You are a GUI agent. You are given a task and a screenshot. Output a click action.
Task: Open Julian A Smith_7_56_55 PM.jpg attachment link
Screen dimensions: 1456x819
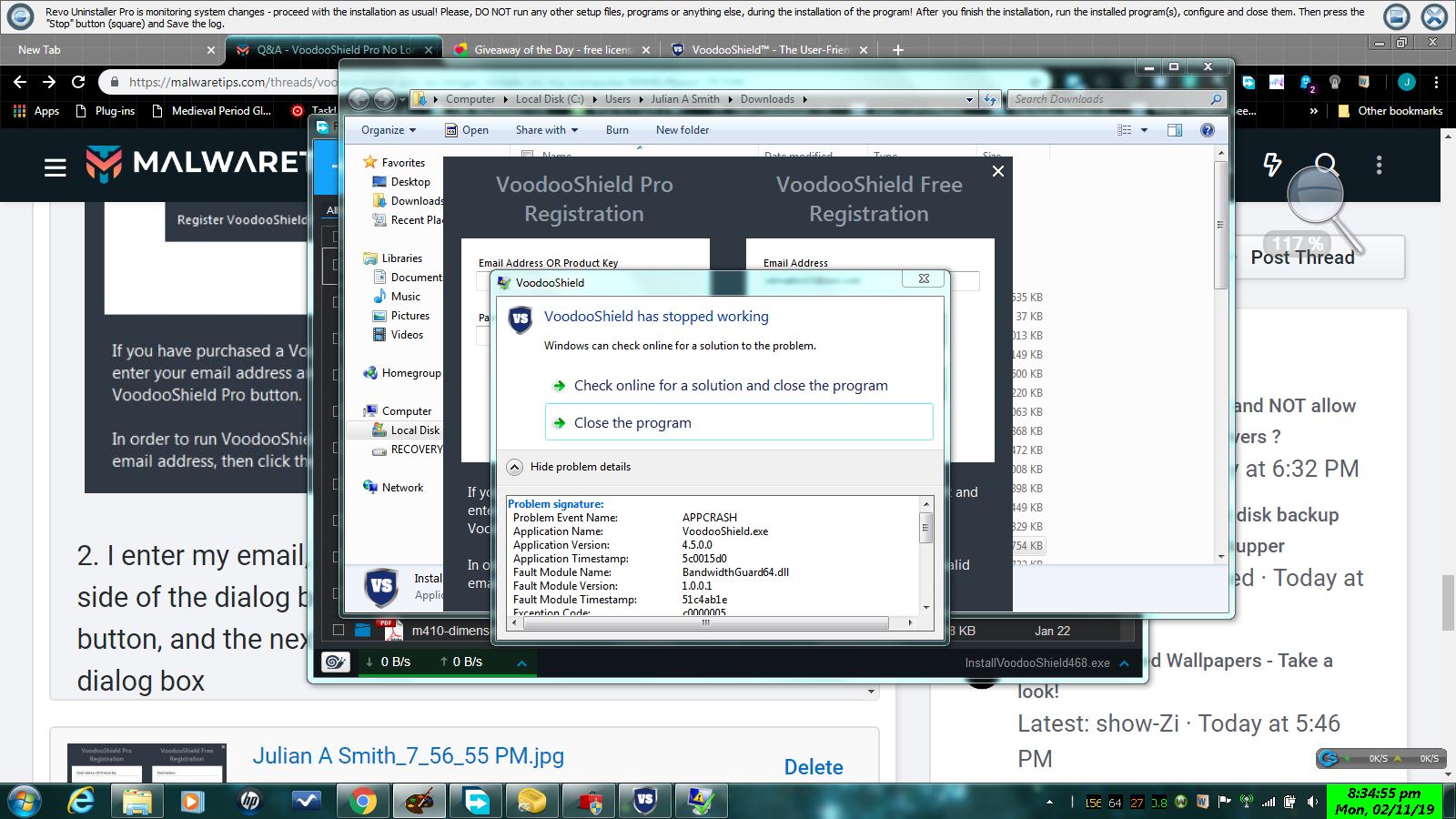pos(409,756)
